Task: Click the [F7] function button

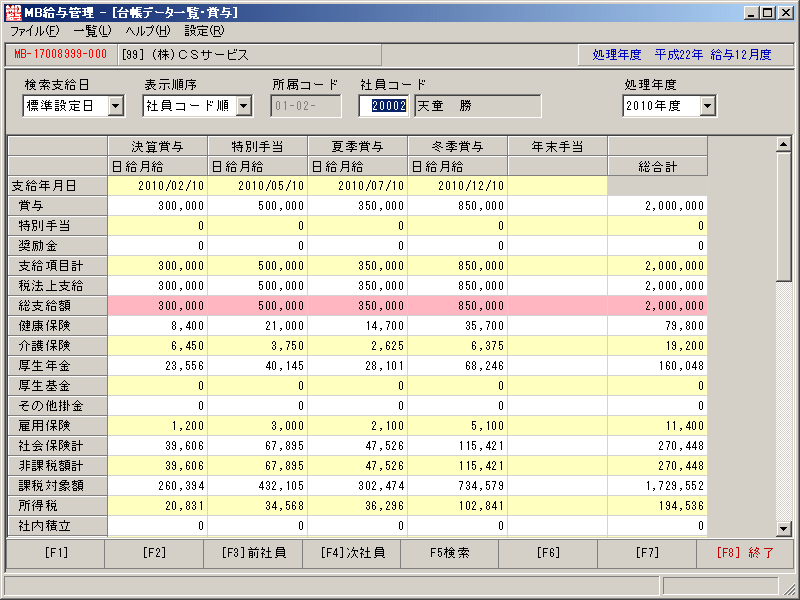Action: (x=647, y=554)
